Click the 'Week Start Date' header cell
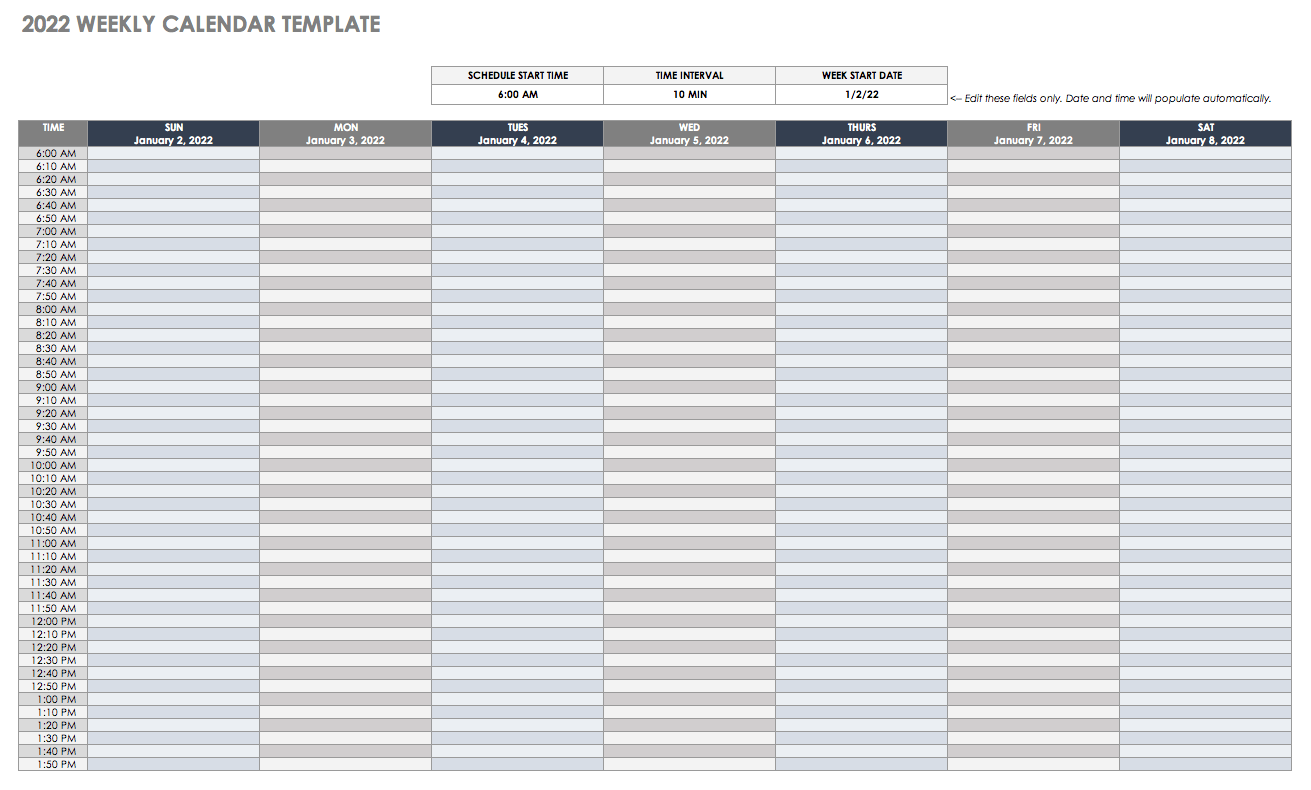 tap(862, 76)
